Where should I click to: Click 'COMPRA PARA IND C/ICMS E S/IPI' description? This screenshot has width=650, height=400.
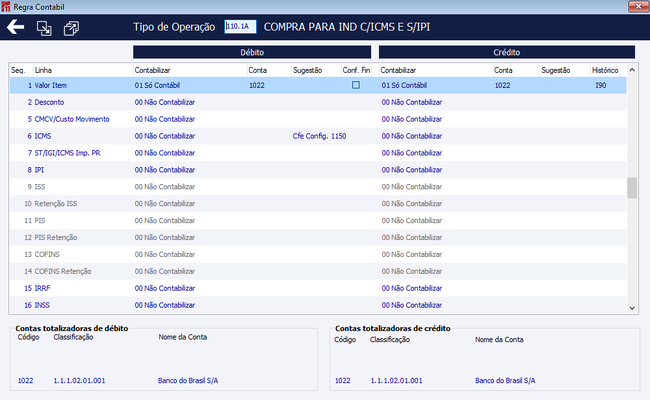347,27
